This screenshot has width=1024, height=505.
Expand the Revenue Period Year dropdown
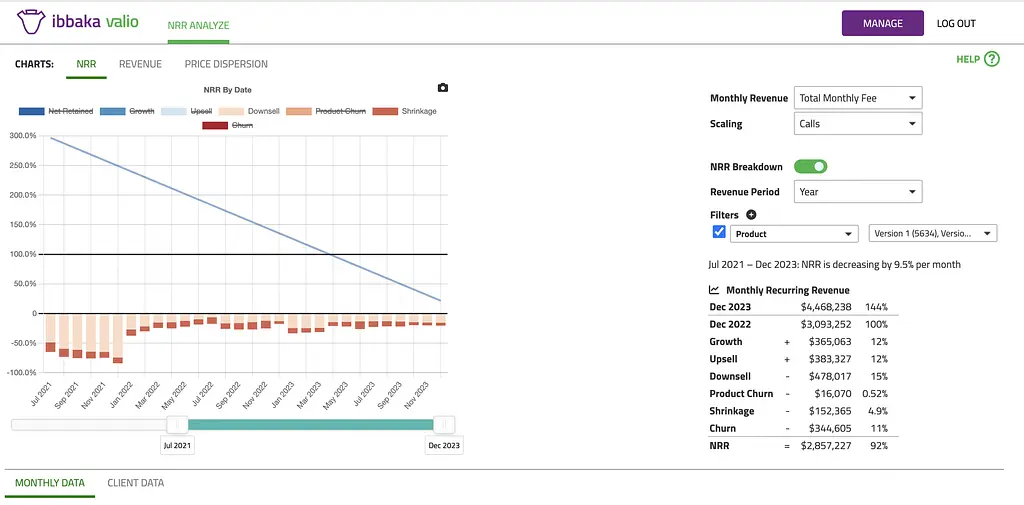857,192
